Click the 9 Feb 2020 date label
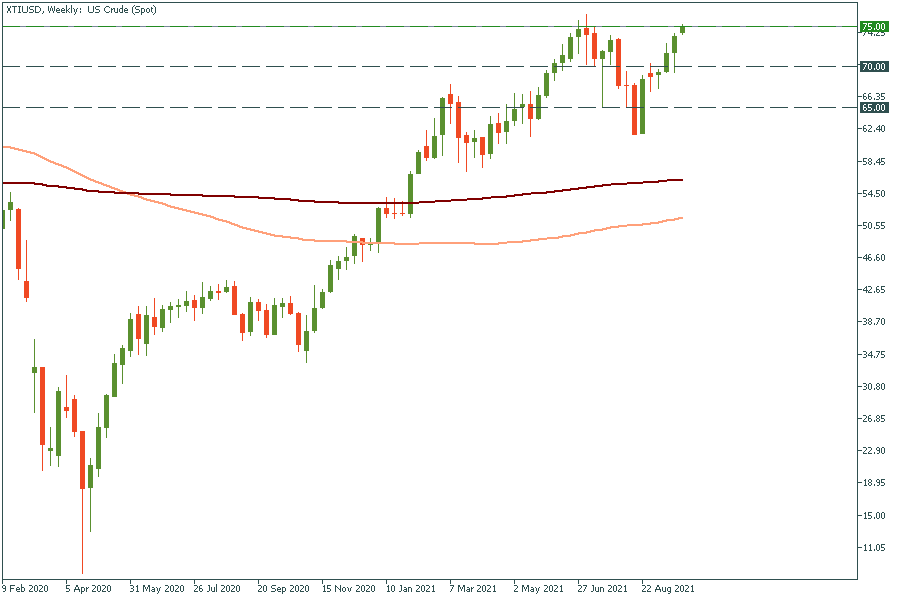 pos(25,588)
